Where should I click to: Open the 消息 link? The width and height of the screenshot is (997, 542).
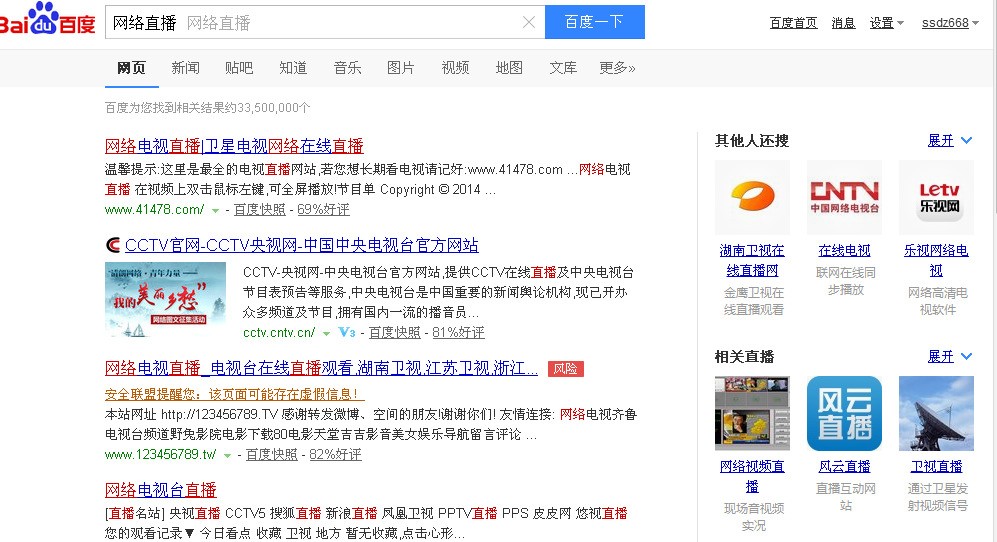pyautogui.click(x=843, y=23)
